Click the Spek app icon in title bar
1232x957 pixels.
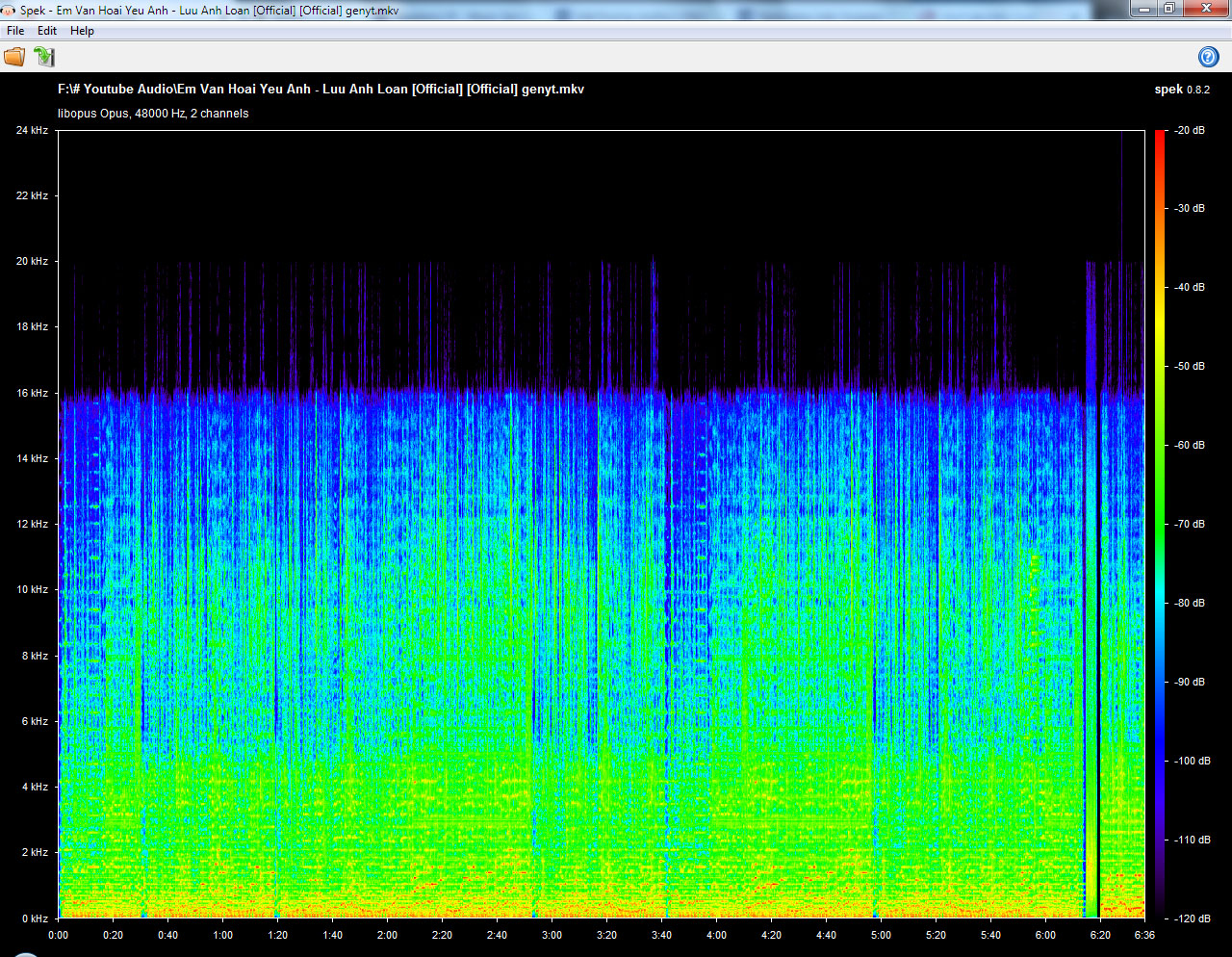(9, 11)
